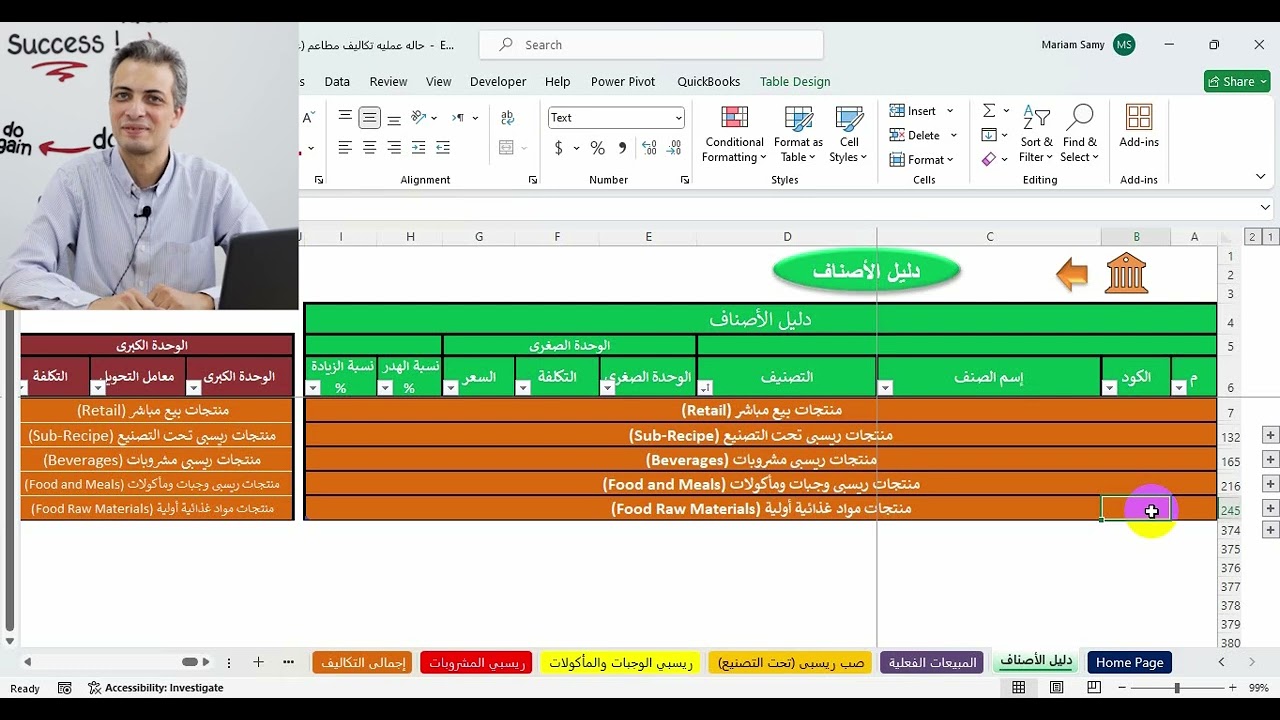This screenshot has height=720, width=1280.
Task: Switch to Page Break Preview
Action: coord(1094,688)
